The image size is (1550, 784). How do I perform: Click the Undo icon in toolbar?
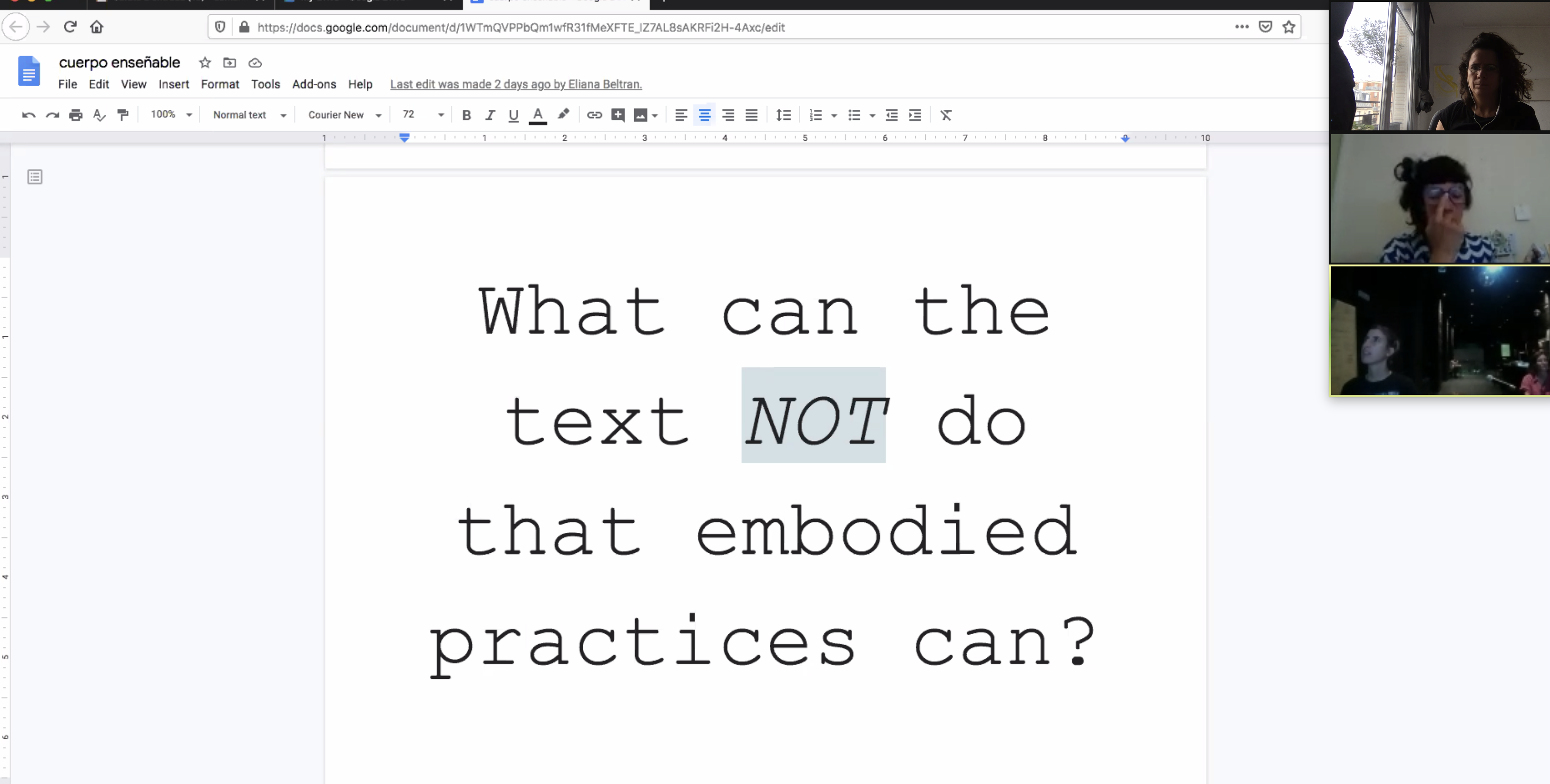(x=28, y=115)
